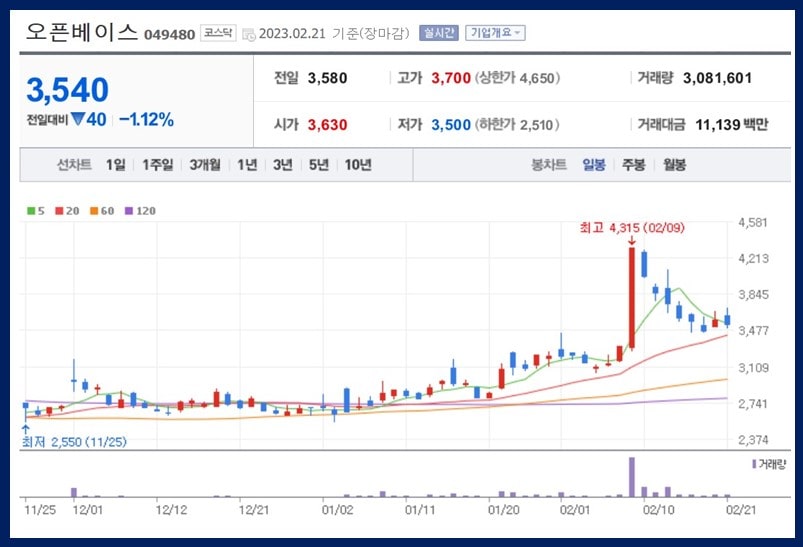The height and width of the screenshot is (547, 803).
Task: Click the 시가 value 3,630
Action: pyautogui.click(x=328, y=125)
